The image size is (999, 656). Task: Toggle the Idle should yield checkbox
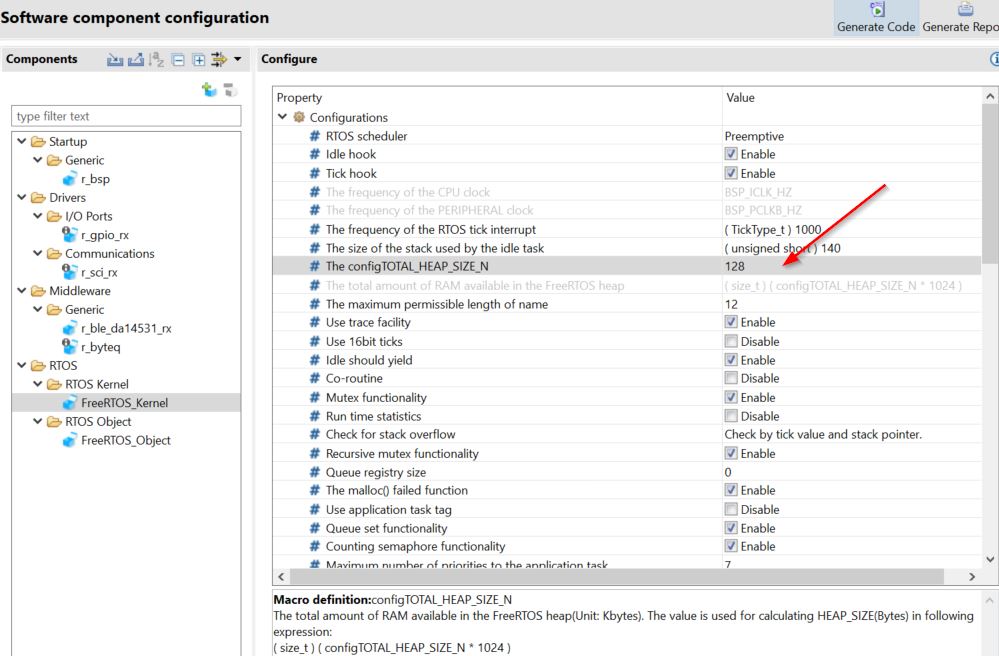[x=731, y=359]
